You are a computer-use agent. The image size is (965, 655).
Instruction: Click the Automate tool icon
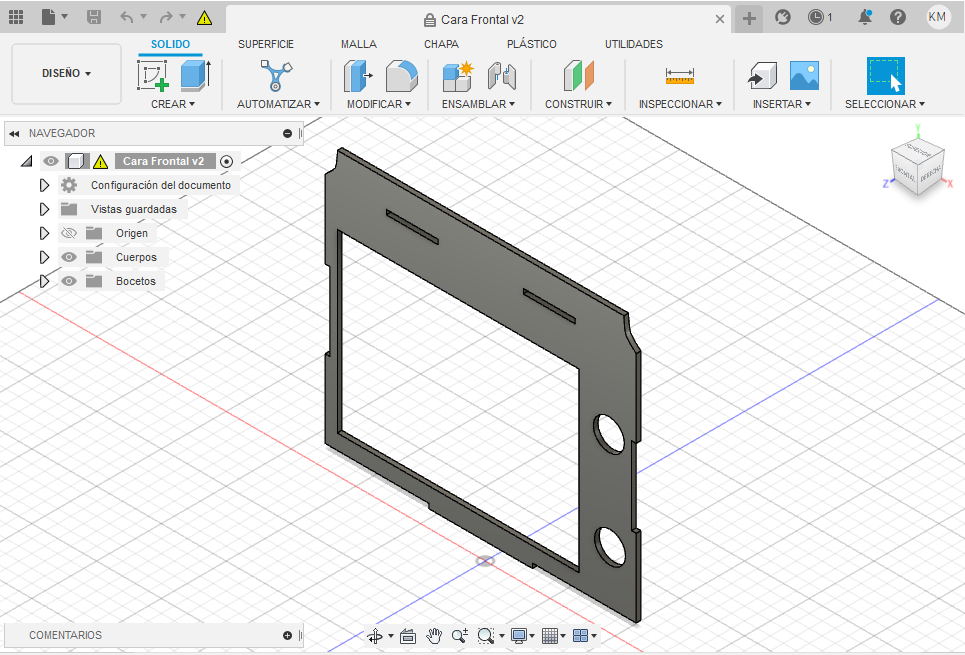pos(276,76)
